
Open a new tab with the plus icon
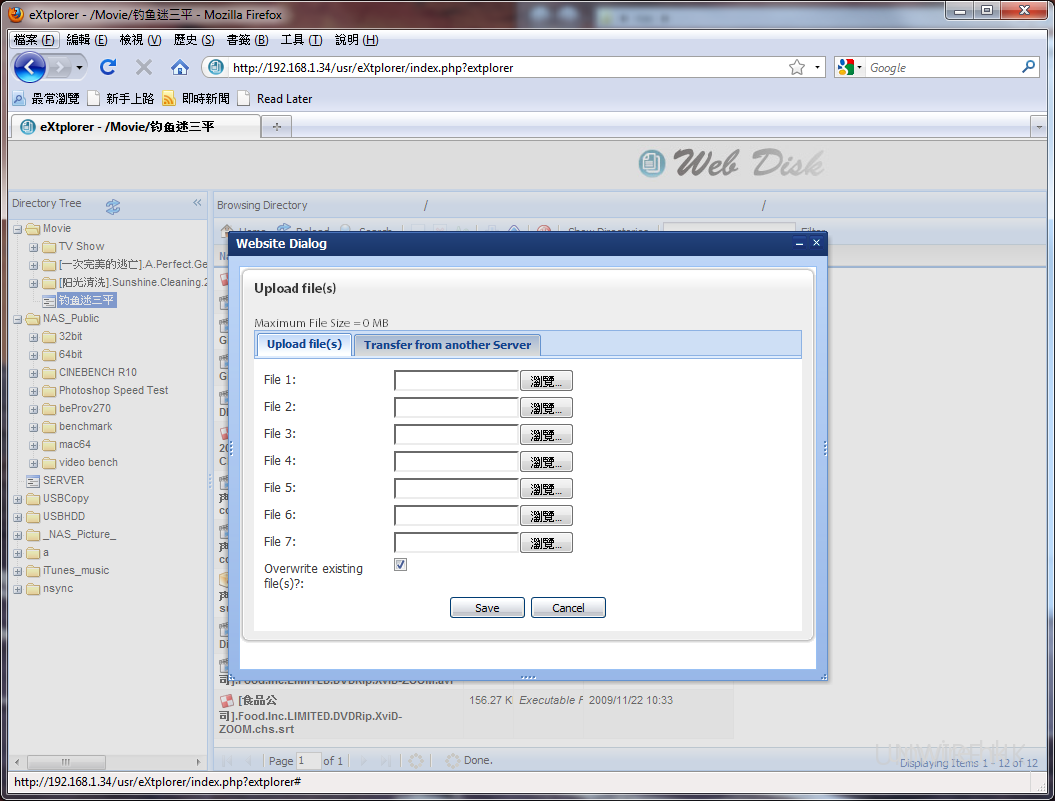(x=277, y=127)
